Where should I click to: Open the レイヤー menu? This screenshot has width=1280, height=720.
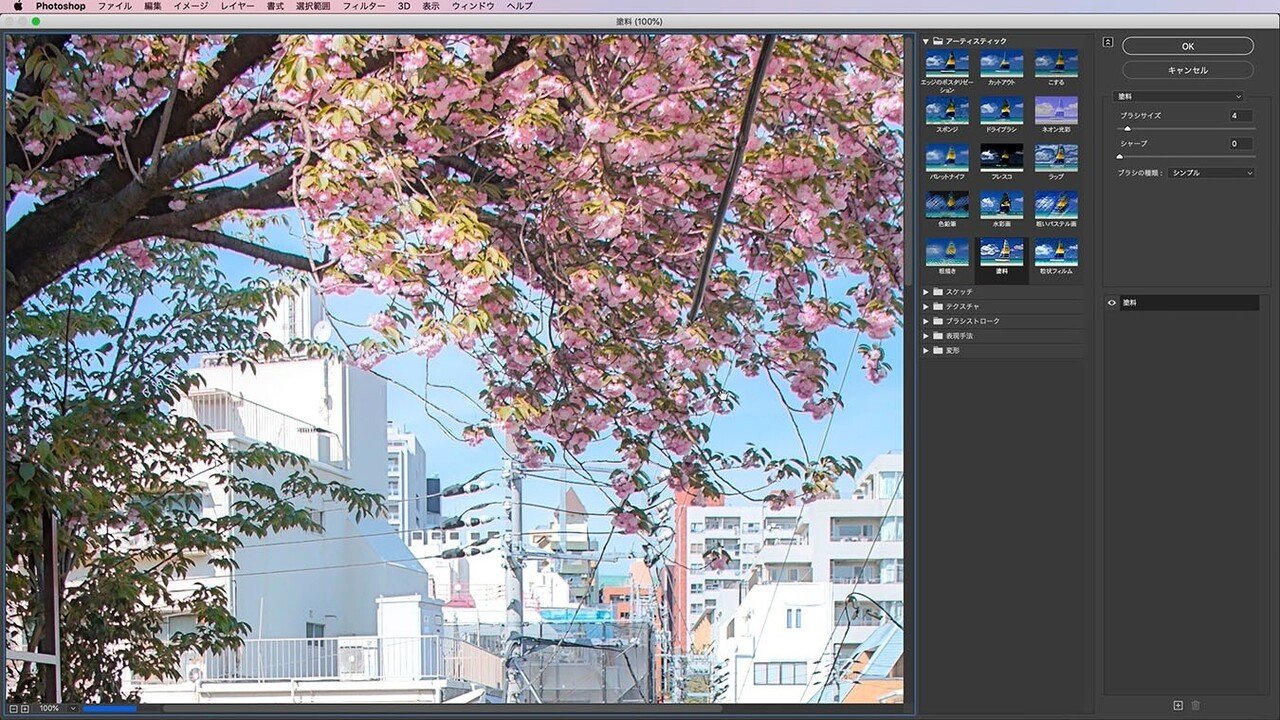237,6
